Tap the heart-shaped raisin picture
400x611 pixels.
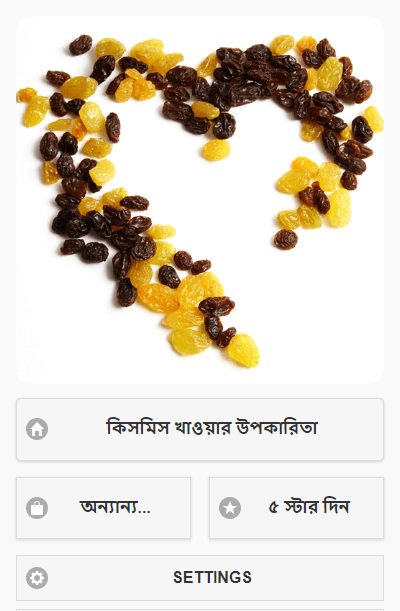(200, 200)
